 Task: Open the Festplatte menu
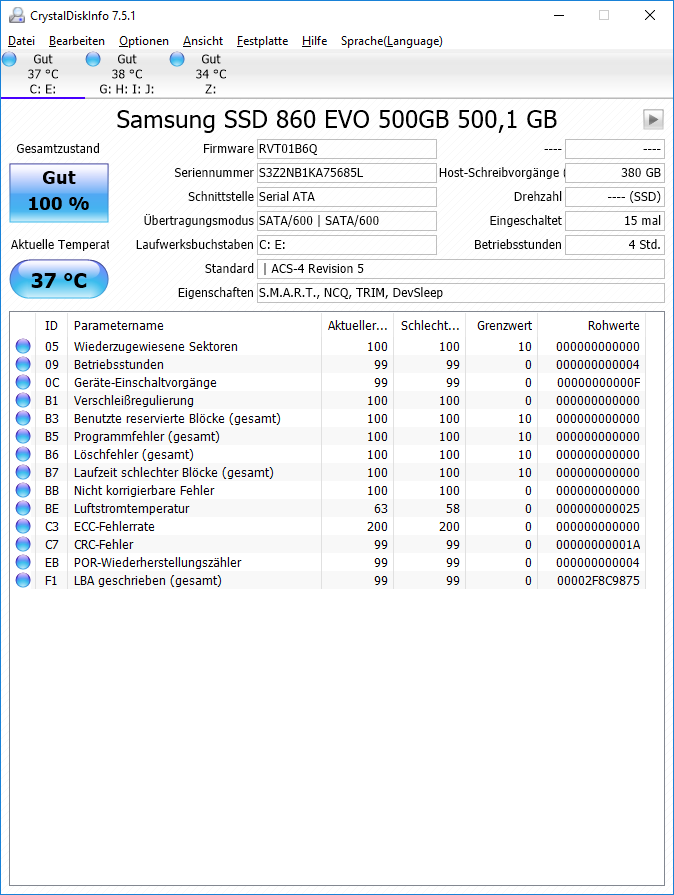pyautogui.click(x=262, y=41)
